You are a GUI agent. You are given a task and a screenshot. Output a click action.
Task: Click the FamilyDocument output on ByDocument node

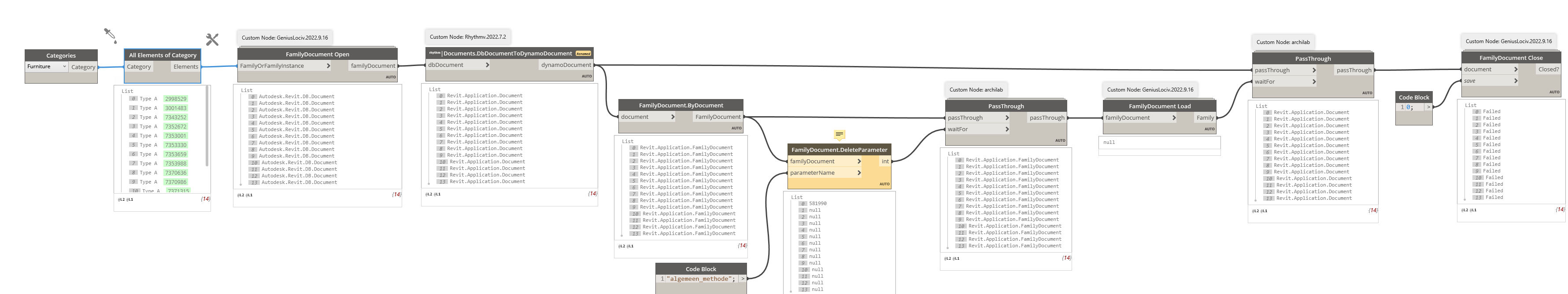click(717, 117)
